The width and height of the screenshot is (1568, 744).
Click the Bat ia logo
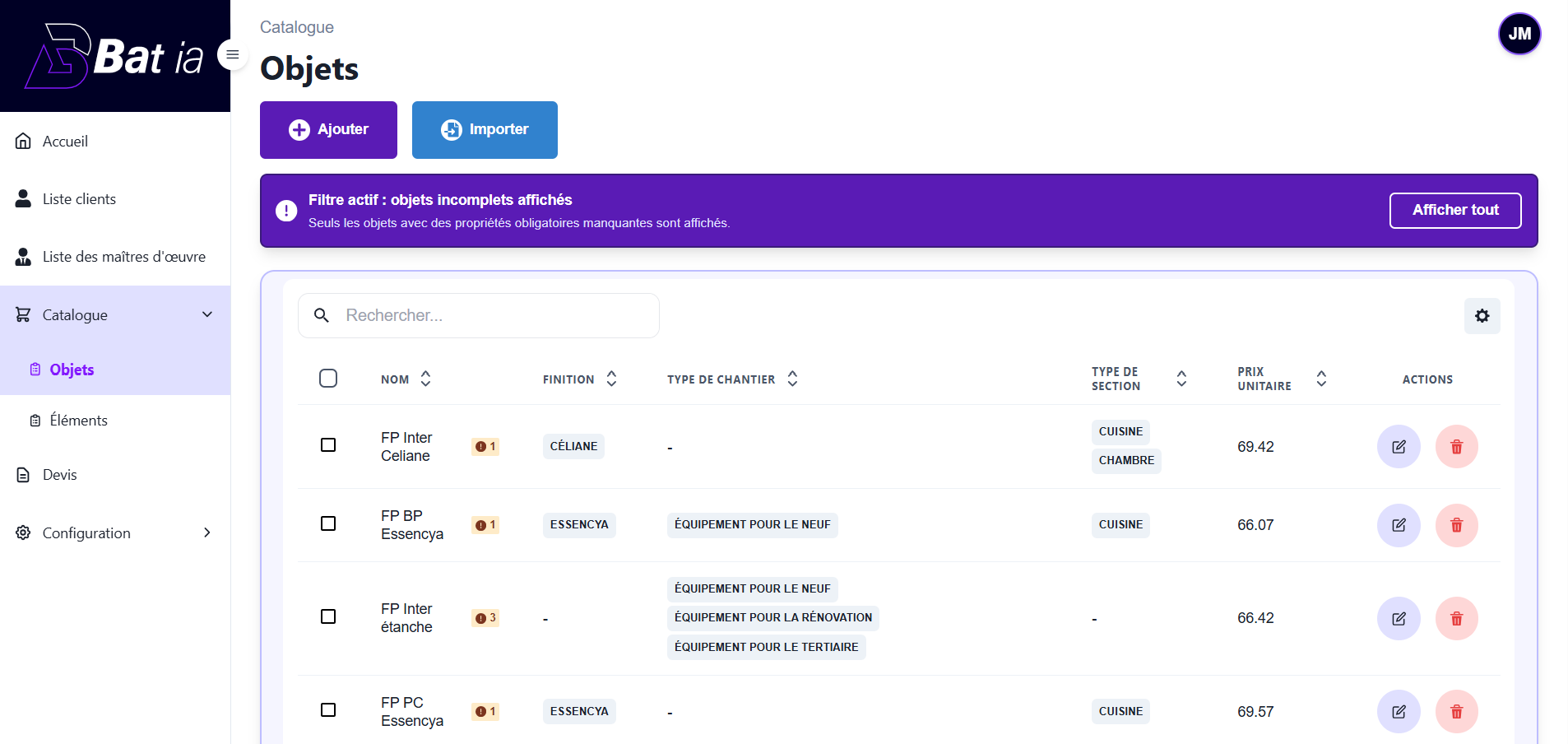[x=115, y=56]
